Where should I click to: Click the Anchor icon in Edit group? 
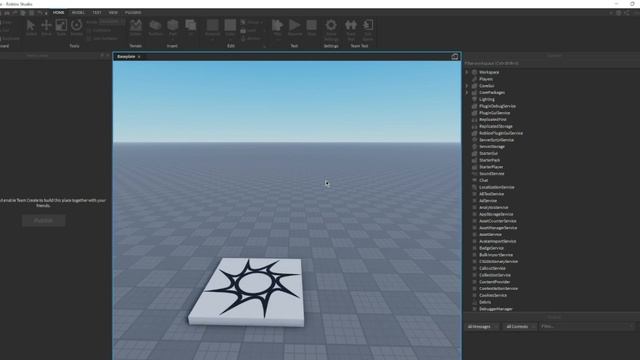click(x=243, y=39)
